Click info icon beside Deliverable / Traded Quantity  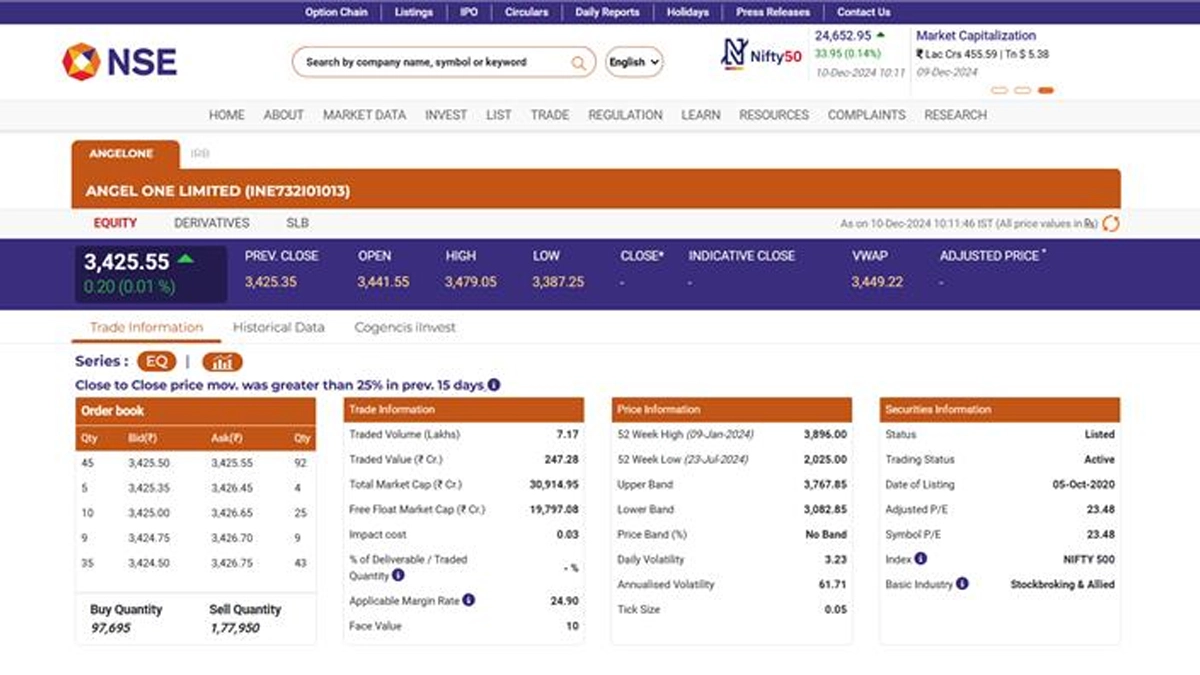click(398, 576)
